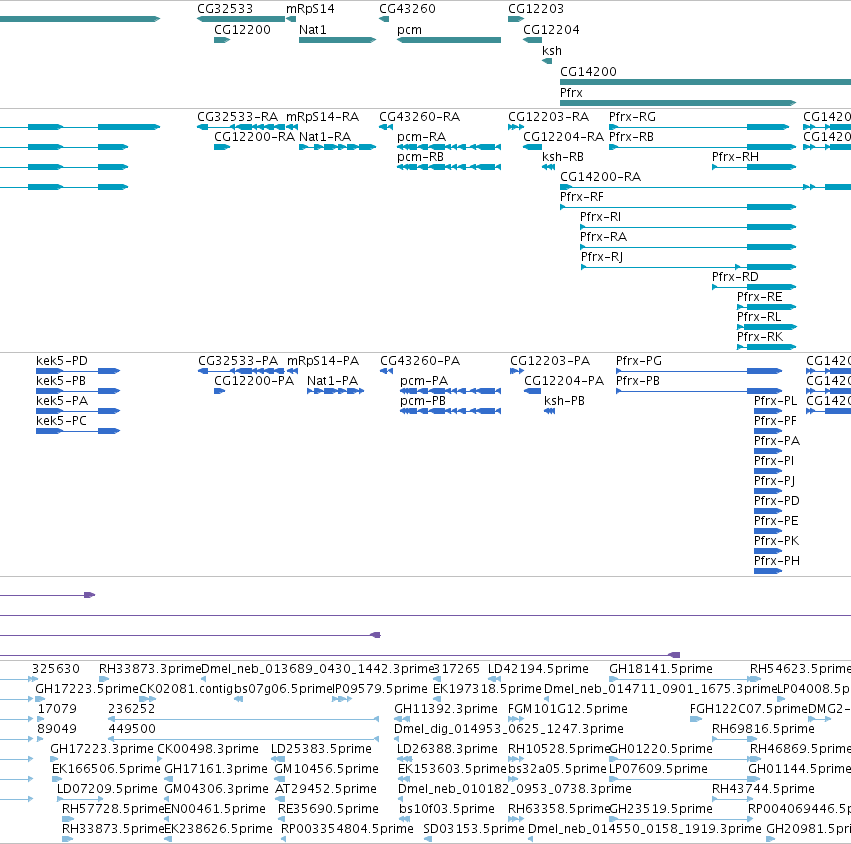Click the ksh gene label

(551, 50)
